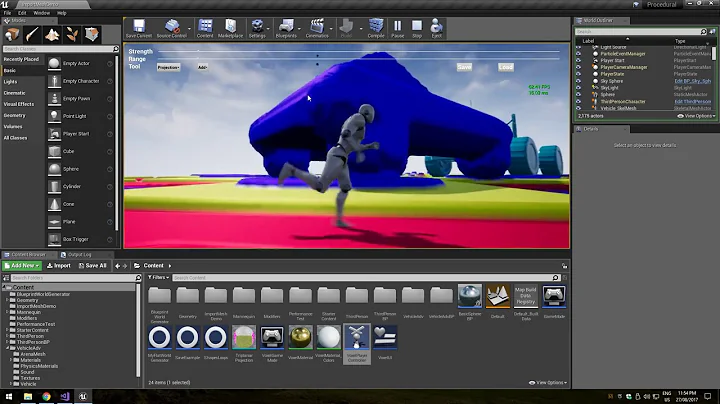
Task: Open the Blueprints toolbar menu
Action: click(x=286, y=28)
